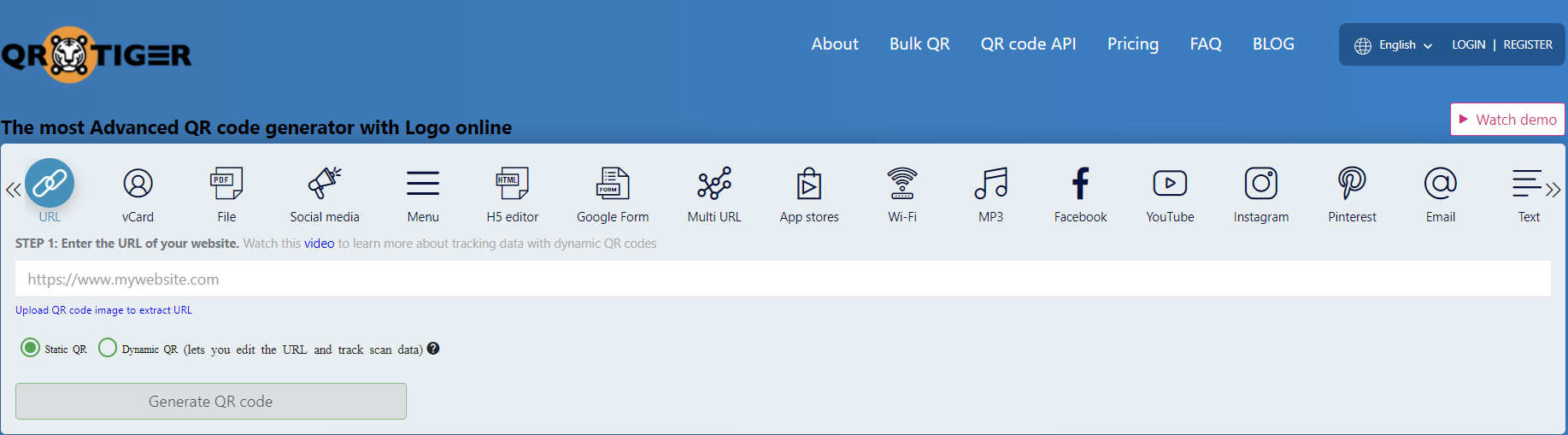Open the Menu QR type icon

click(x=423, y=183)
